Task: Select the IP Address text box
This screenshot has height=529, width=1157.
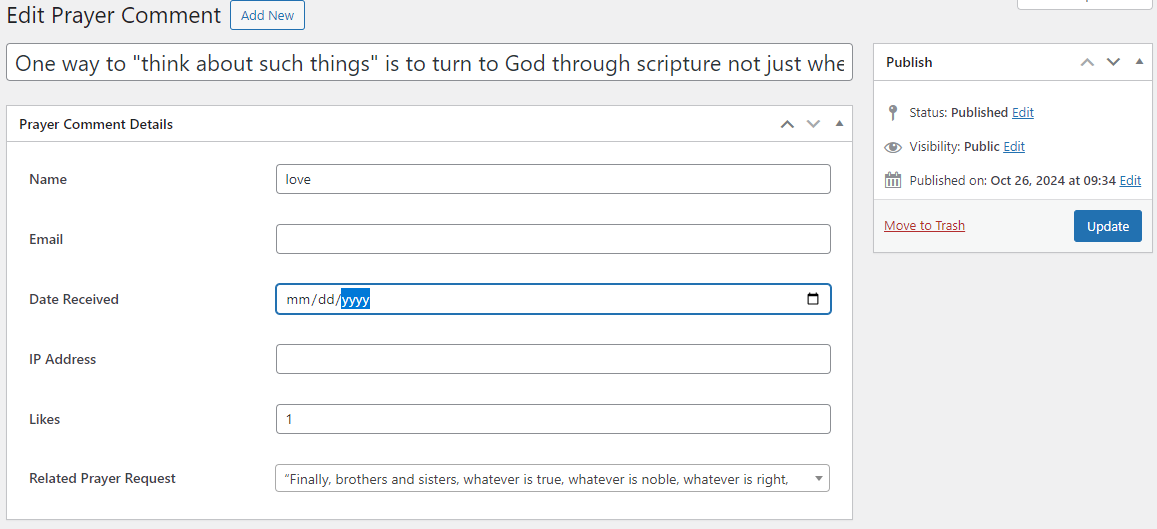Action: [x=553, y=359]
